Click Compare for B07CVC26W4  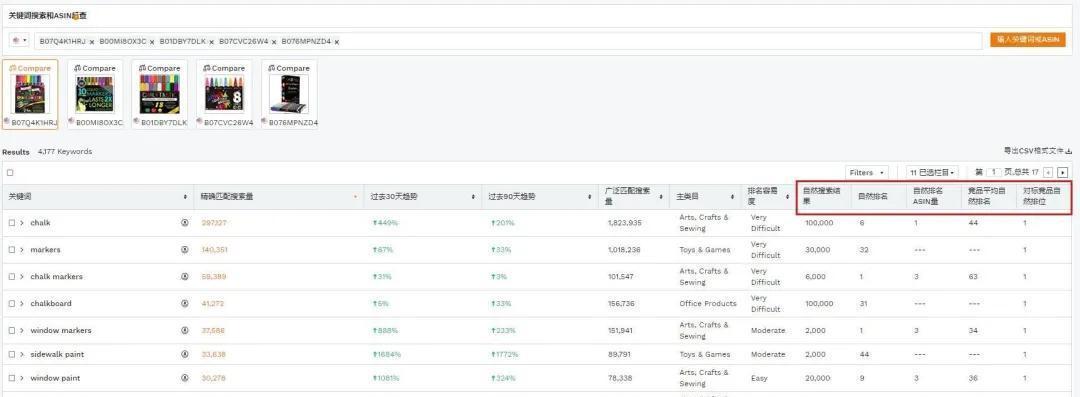224,68
